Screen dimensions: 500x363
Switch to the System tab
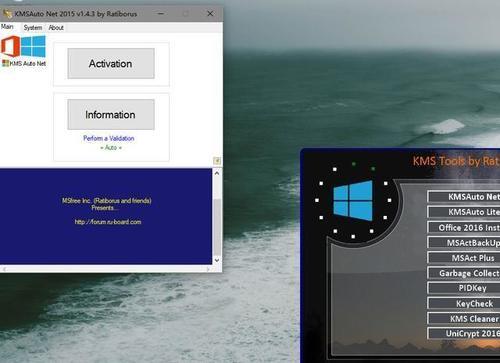click(x=33, y=28)
